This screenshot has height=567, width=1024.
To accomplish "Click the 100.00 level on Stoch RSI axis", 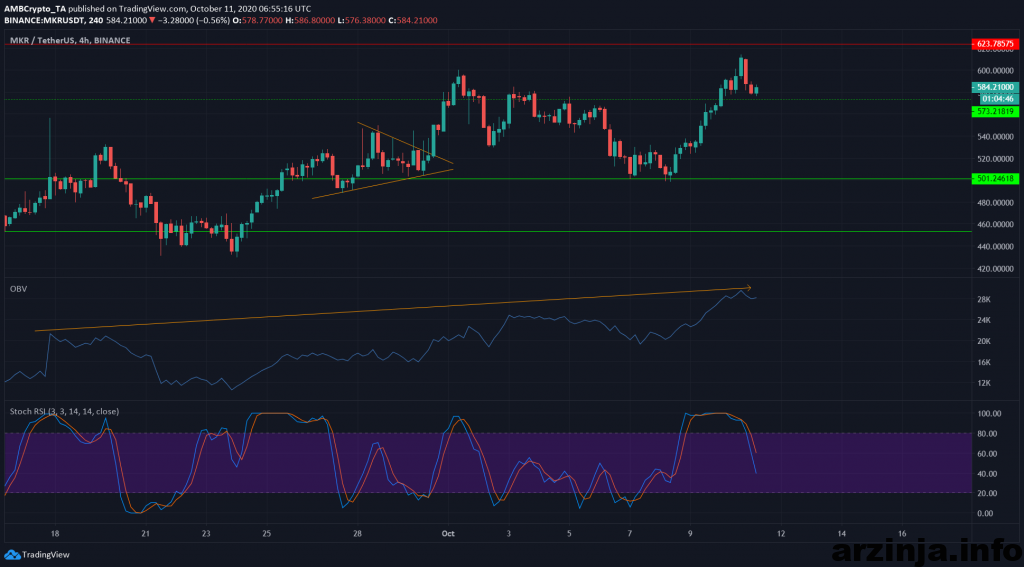I will coord(989,413).
